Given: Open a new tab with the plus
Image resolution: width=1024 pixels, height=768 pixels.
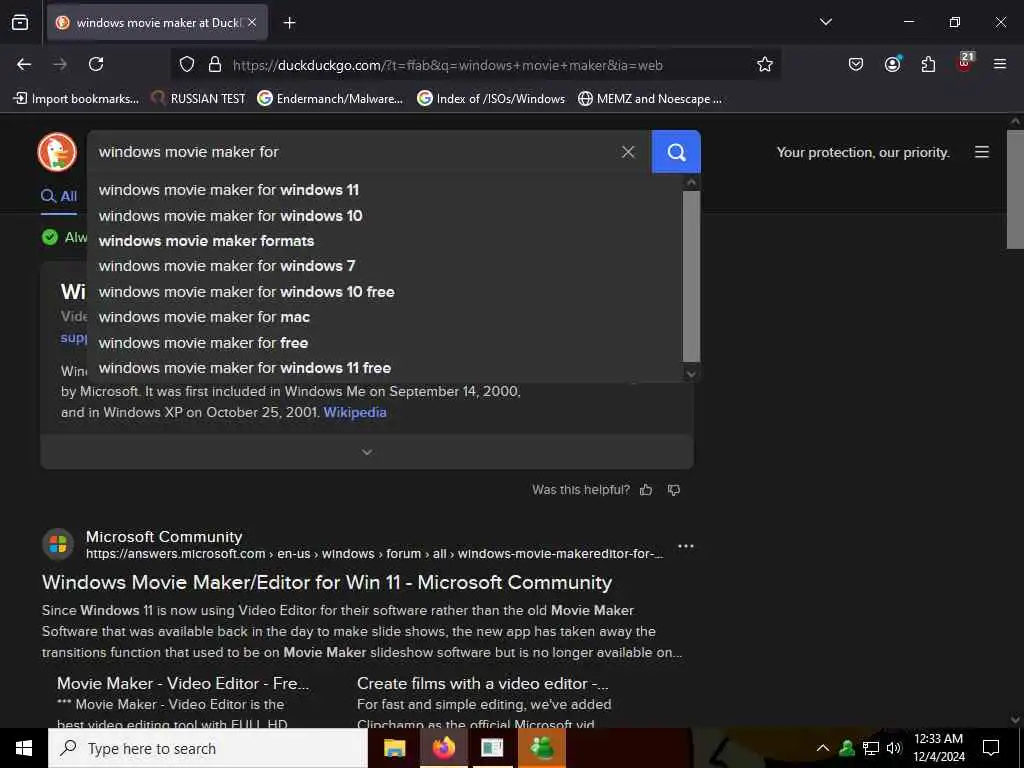Looking at the screenshot, I should click(289, 23).
